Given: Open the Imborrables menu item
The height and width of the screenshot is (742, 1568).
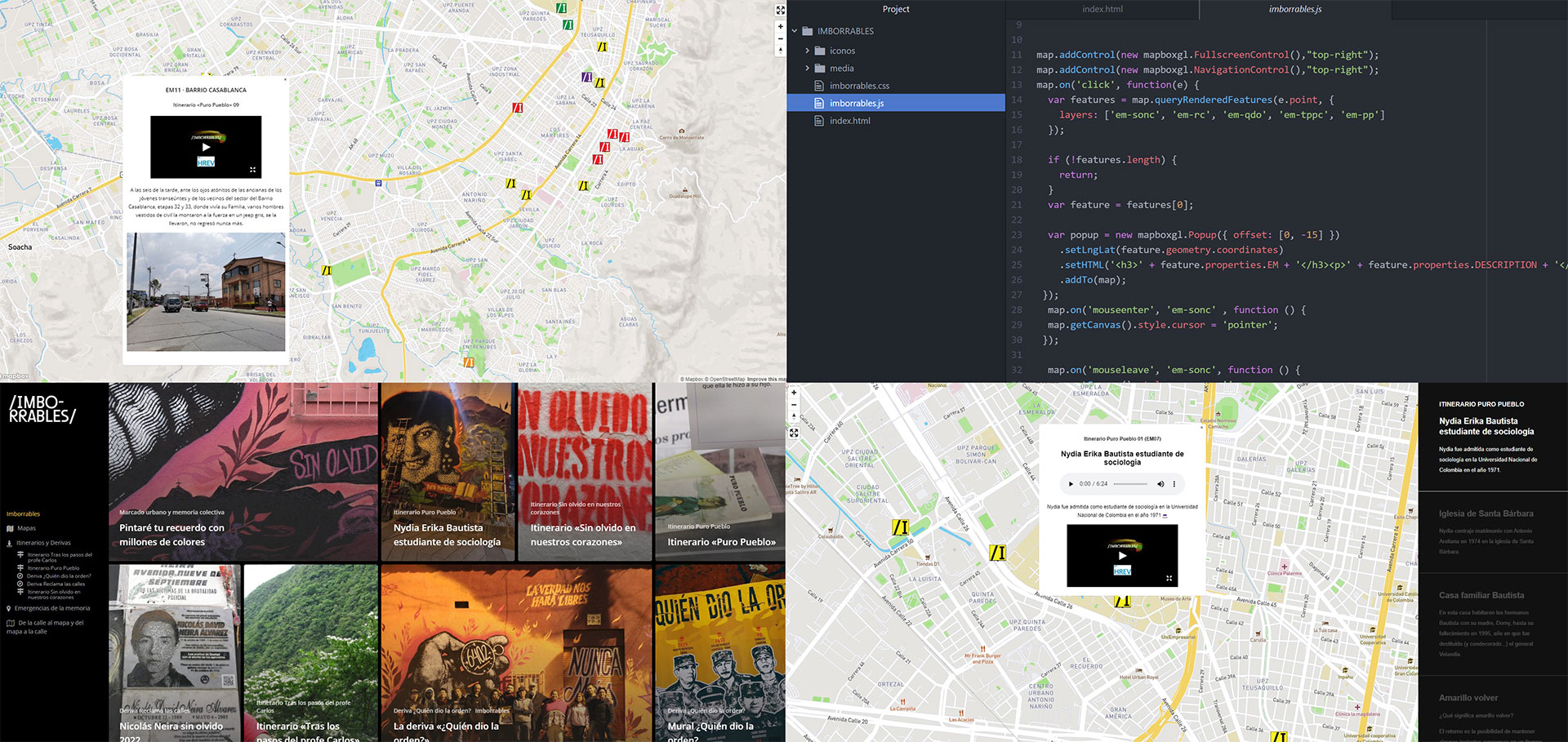Looking at the screenshot, I should tap(23, 514).
